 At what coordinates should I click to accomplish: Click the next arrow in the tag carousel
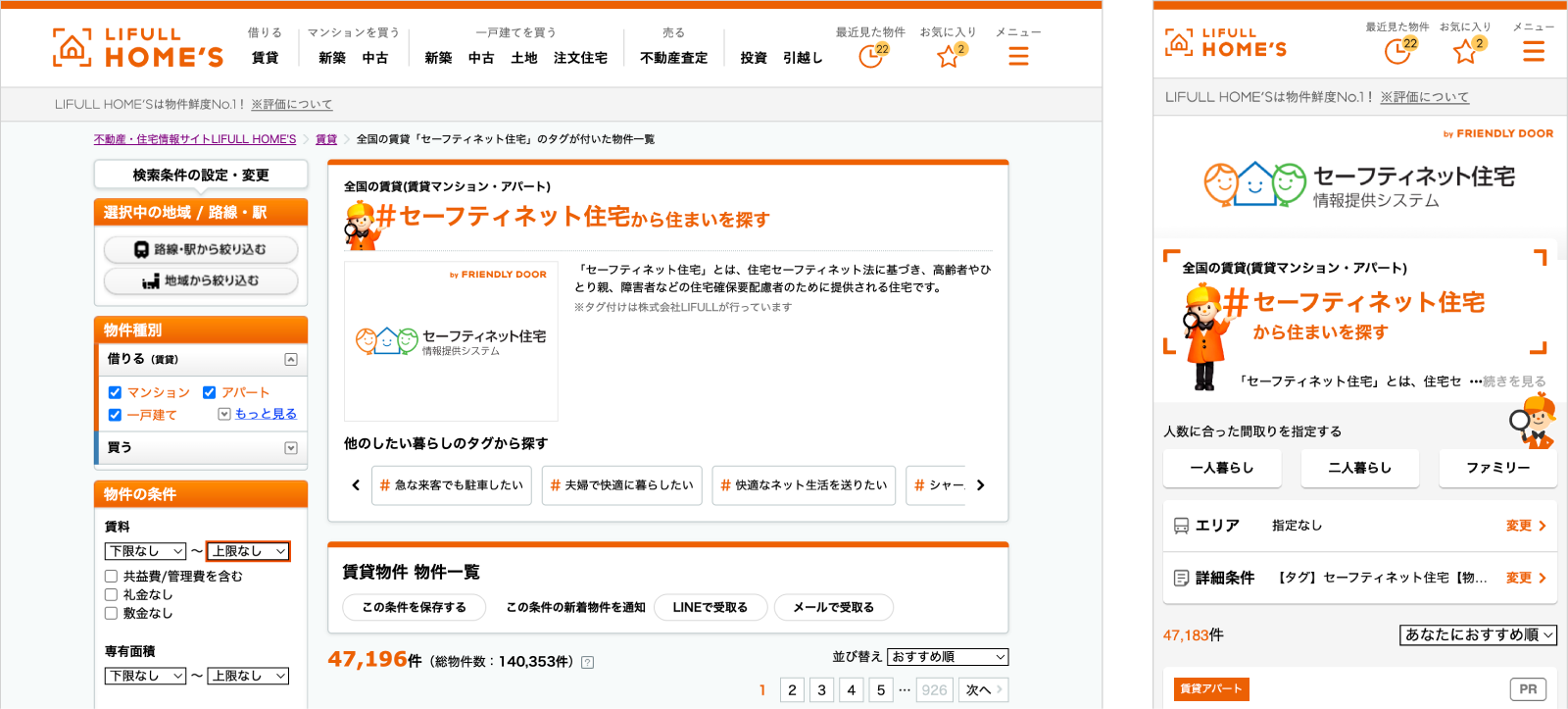tap(980, 485)
